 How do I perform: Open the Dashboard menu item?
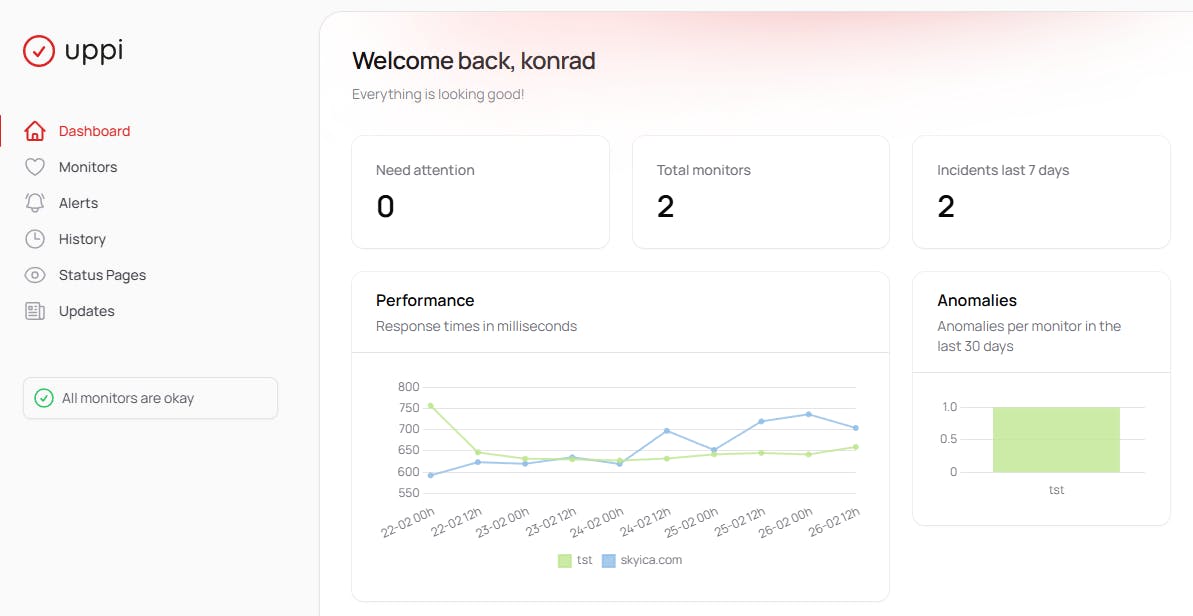pyautogui.click(x=94, y=131)
